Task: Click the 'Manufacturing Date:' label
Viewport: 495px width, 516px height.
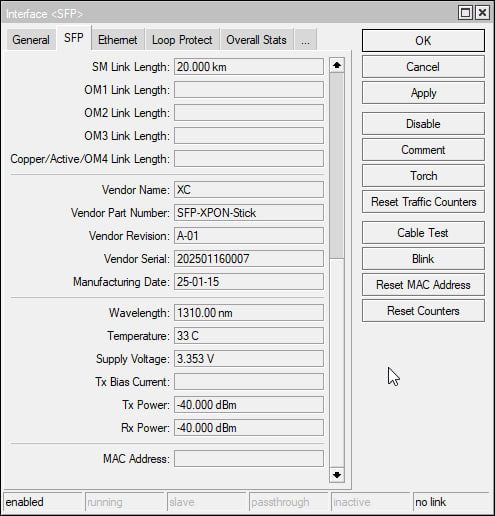Action: [121, 282]
